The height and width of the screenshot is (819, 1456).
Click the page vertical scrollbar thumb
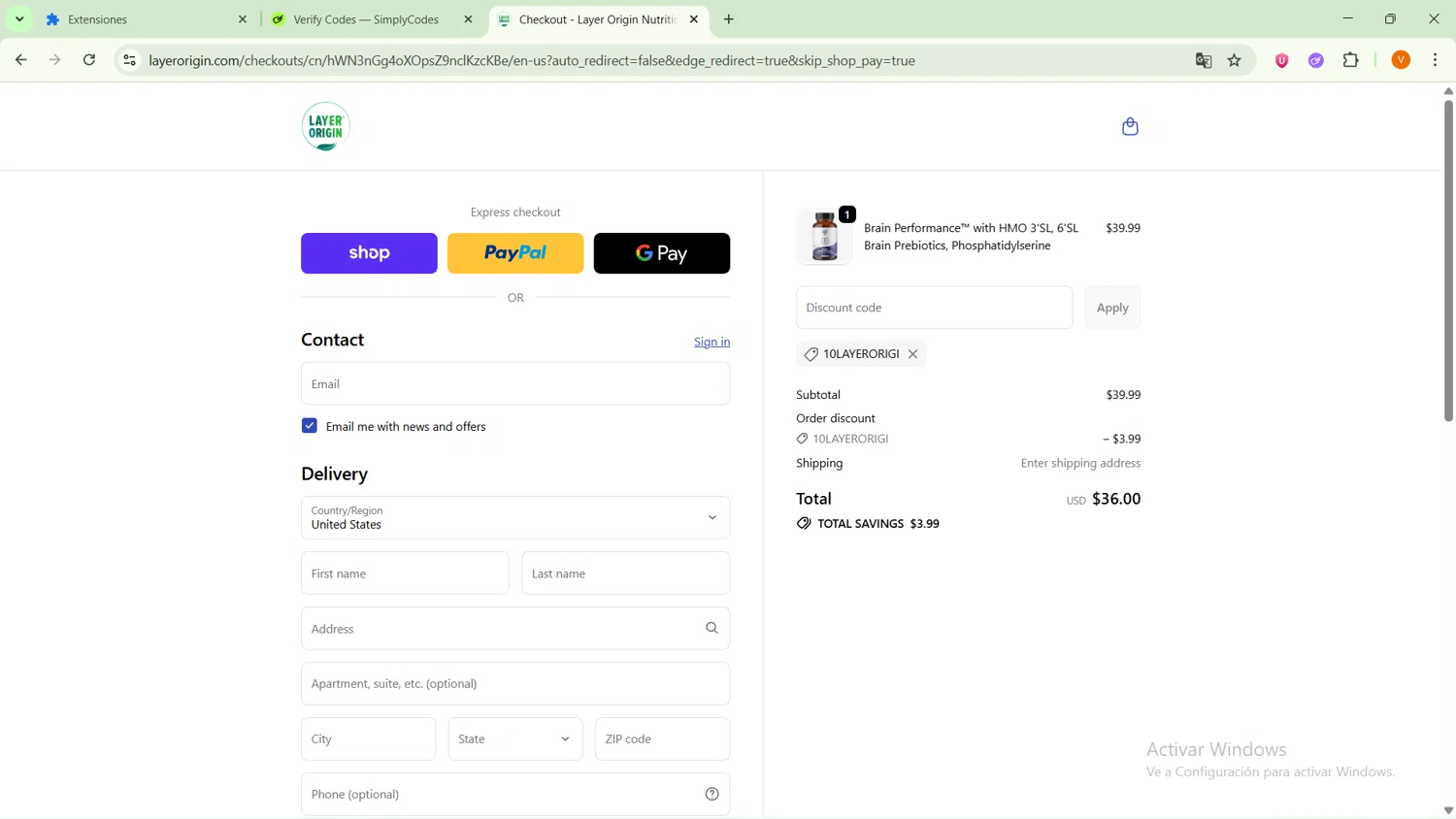[x=1448, y=260]
